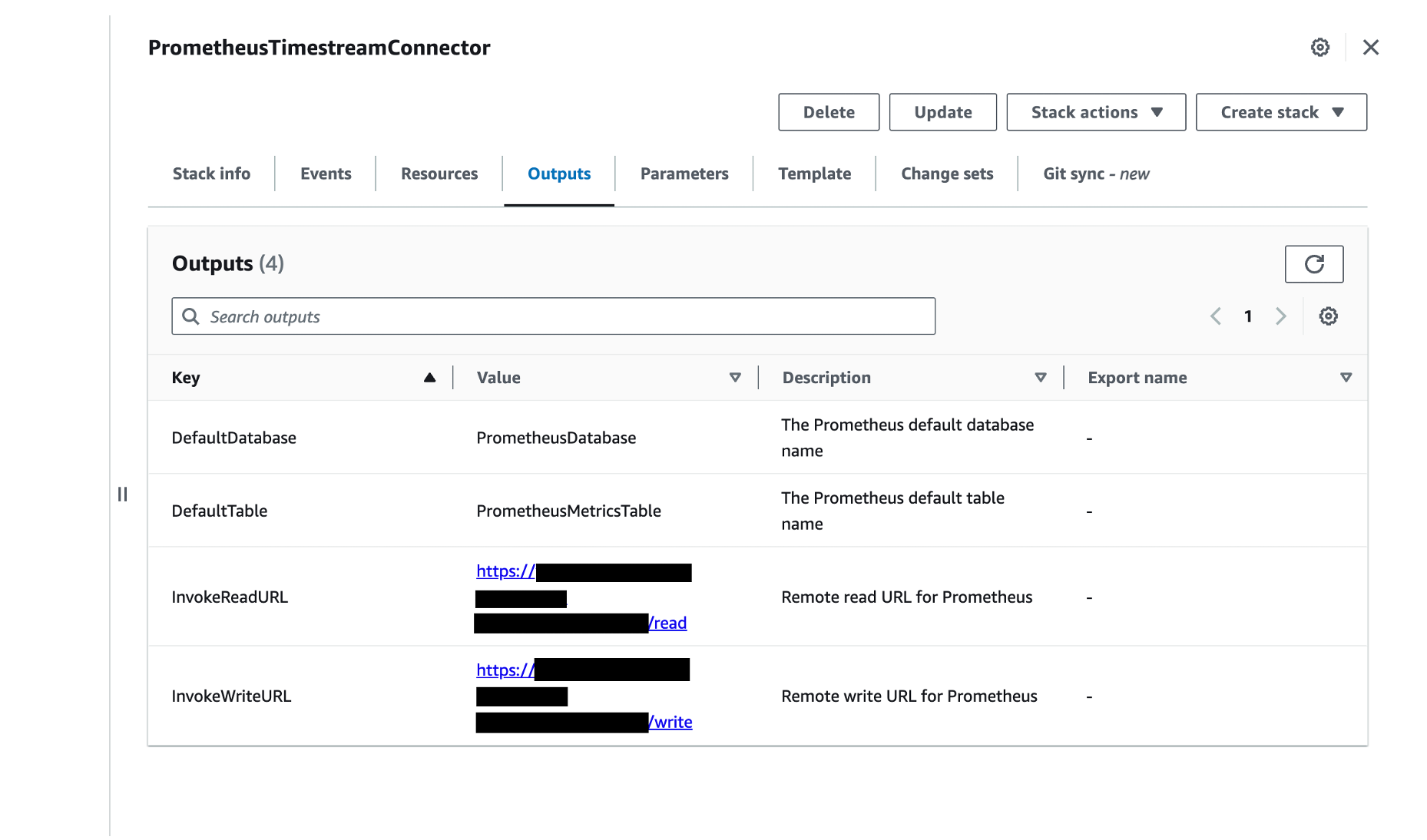Open stack panel settings gear icon
The height and width of the screenshot is (840, 1427).
coord(1319,48)
